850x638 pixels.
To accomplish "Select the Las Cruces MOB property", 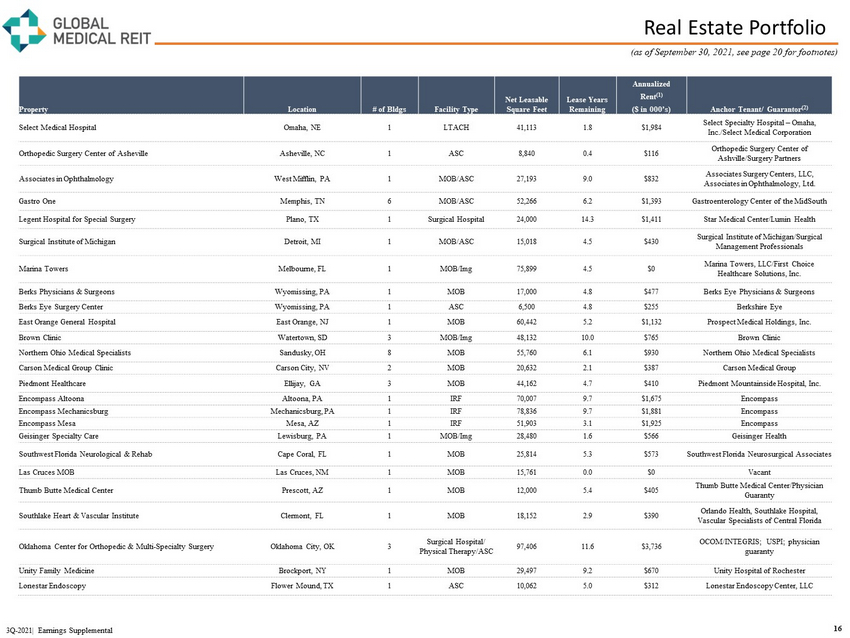I will (46, 471).
